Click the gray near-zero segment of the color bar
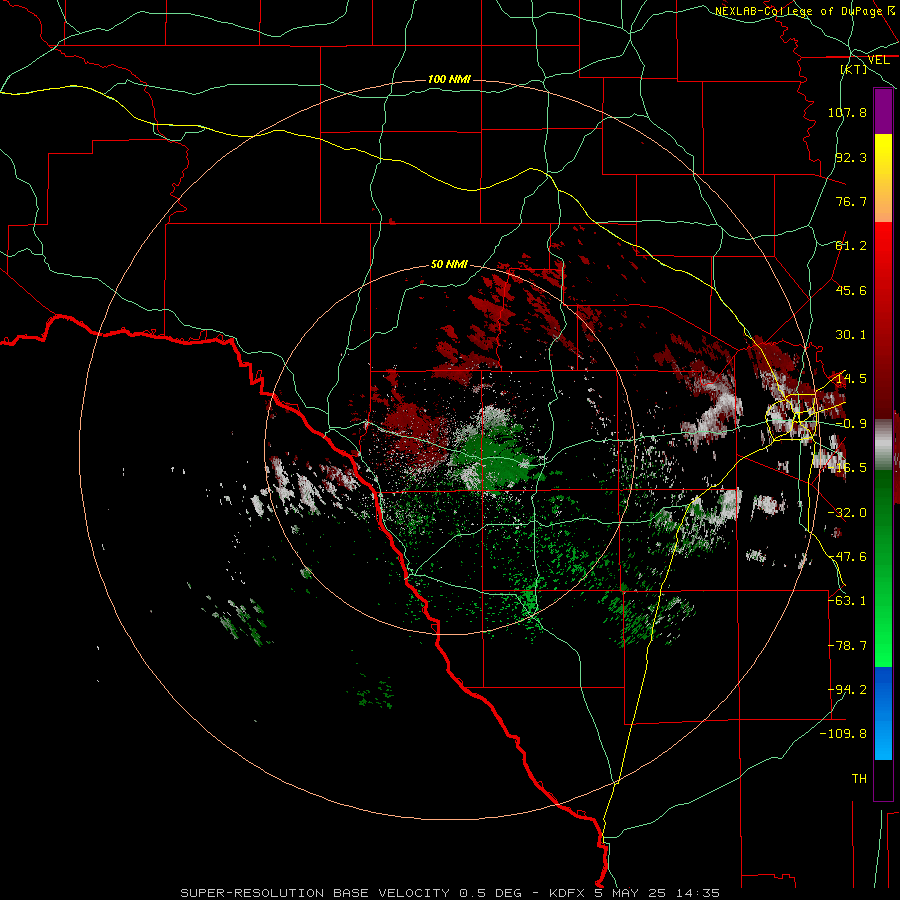This screenshot has width=900, height=900. click(x=883, y=444)
